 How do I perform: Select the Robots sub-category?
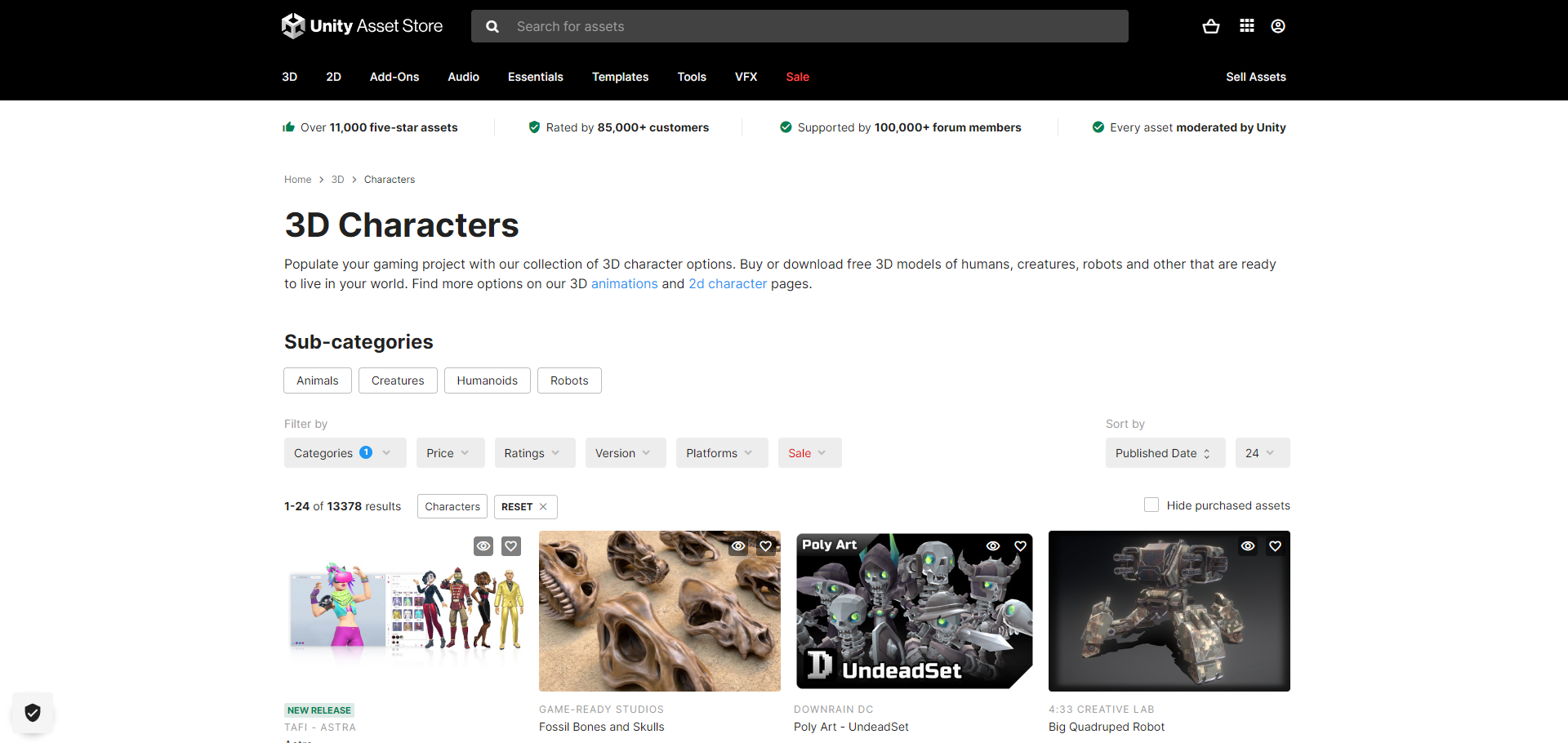(569, 380)
